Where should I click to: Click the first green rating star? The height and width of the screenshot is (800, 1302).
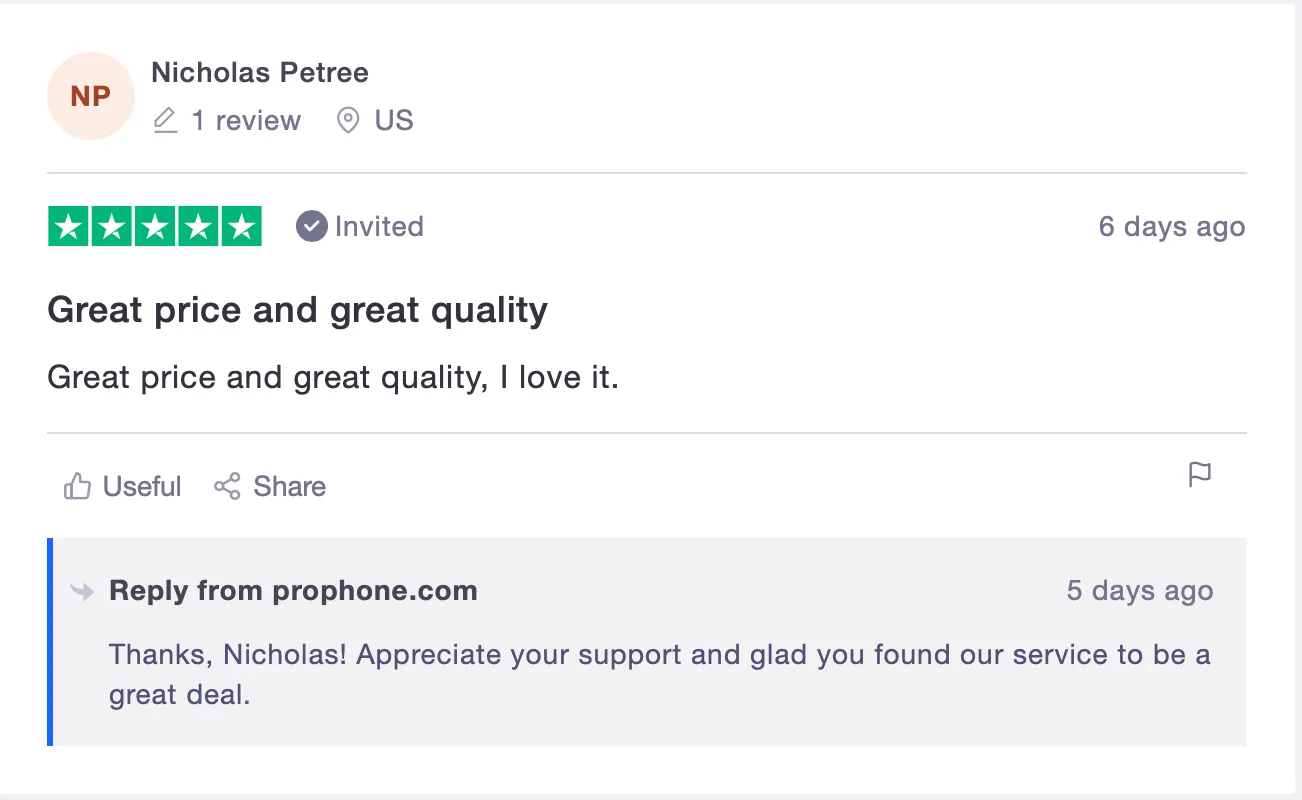pyautogui.click(x=69, y=226)
